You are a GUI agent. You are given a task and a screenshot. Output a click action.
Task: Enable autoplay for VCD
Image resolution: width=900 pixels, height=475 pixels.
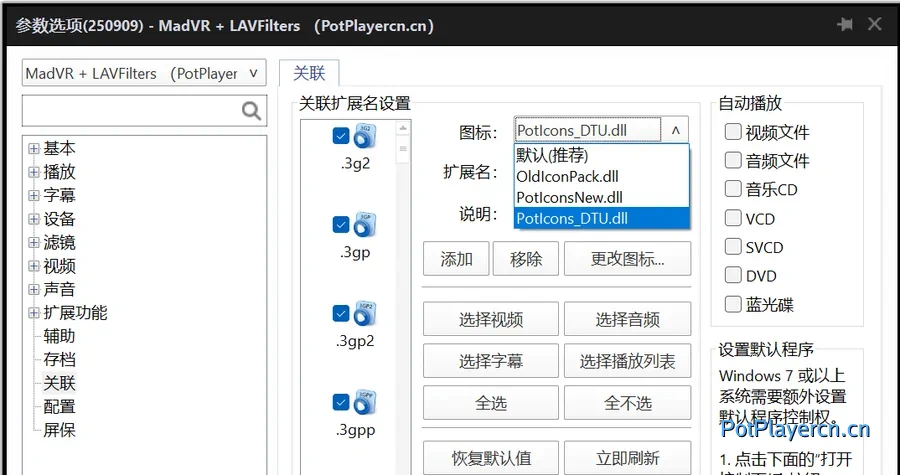tap(733, 218)
